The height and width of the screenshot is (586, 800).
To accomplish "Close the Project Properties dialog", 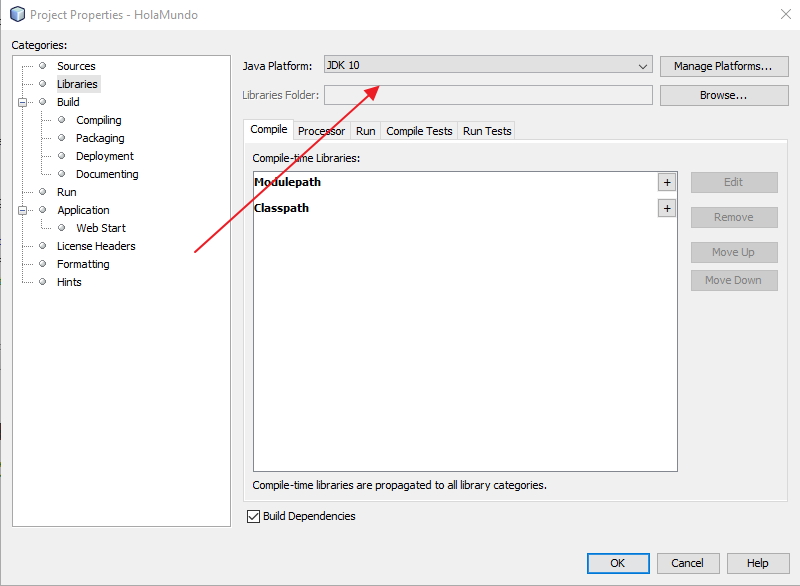I will coord(786,14).
